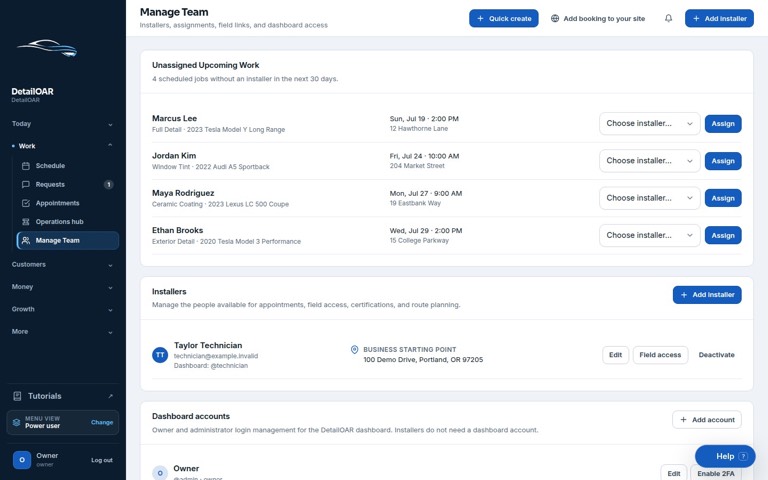Click 'Ceramic Coating · 2023 Lexus LC 500 Coupe'
The image size is (768, 480).
coord(220,204)
